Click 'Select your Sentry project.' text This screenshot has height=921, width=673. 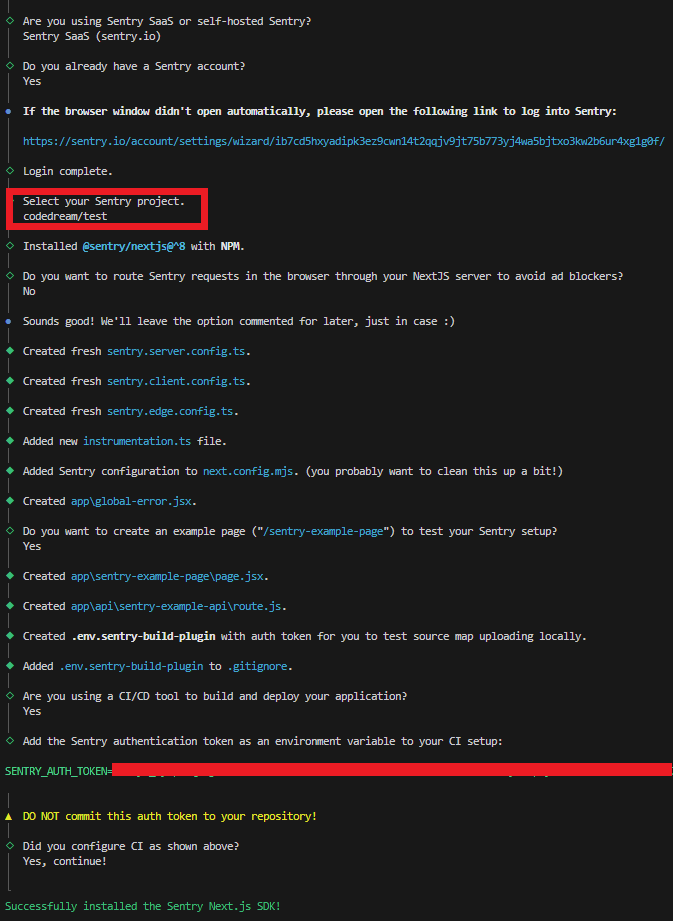[x=103, y=201]
